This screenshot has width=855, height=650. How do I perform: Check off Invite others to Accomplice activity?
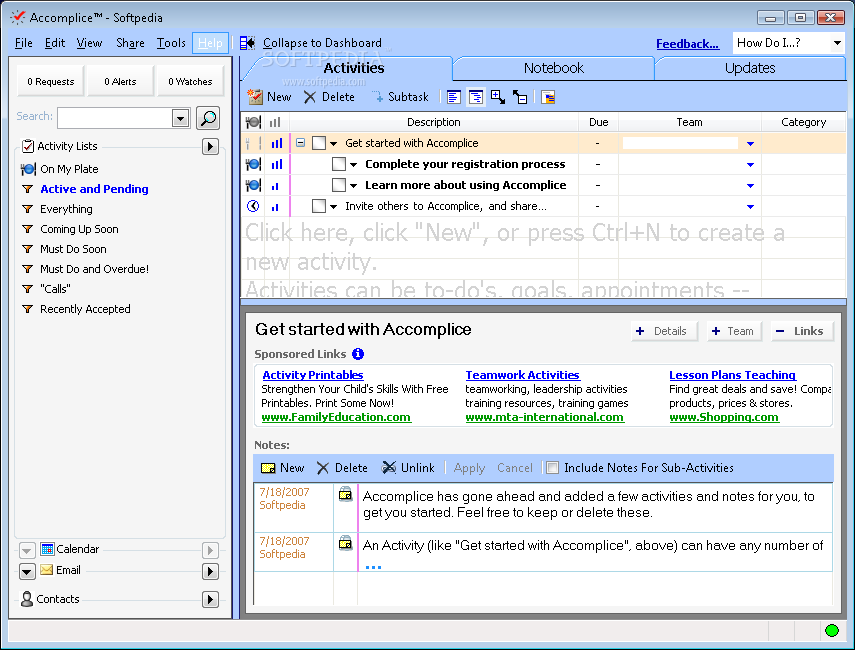319,206
